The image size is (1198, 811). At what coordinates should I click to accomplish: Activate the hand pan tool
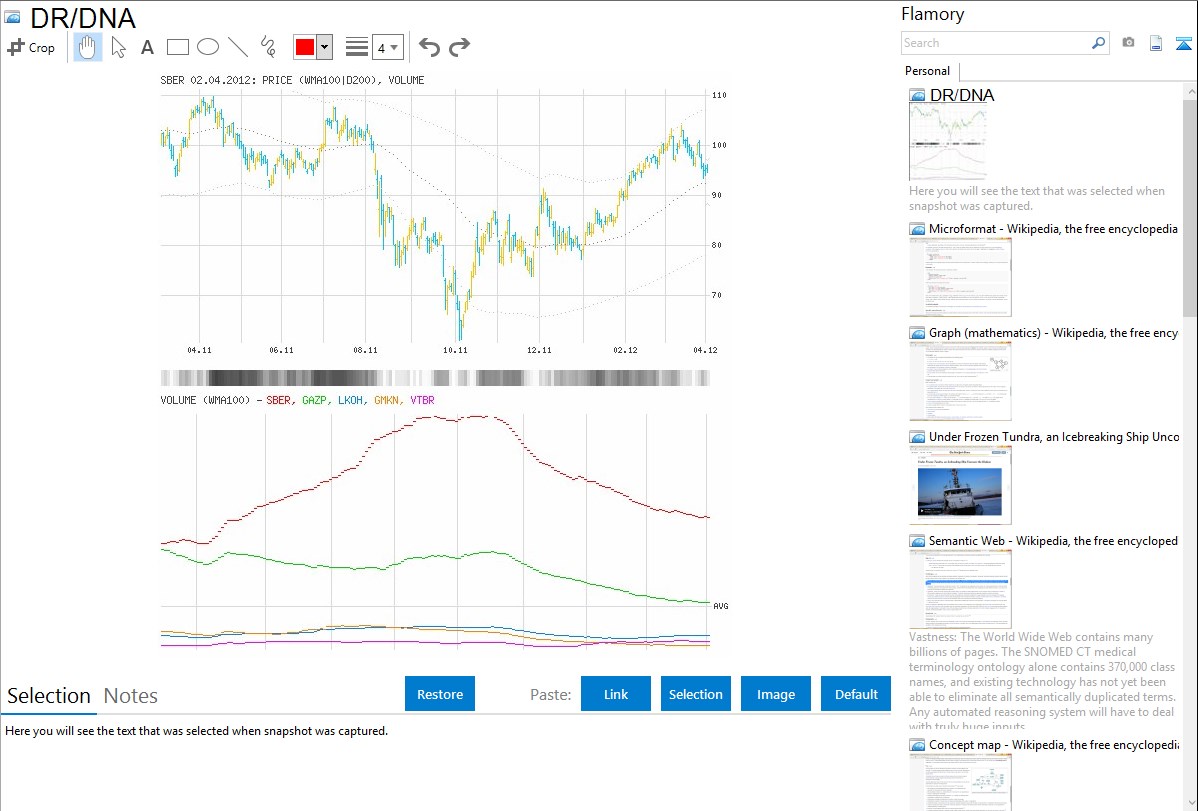coord(88,47)
